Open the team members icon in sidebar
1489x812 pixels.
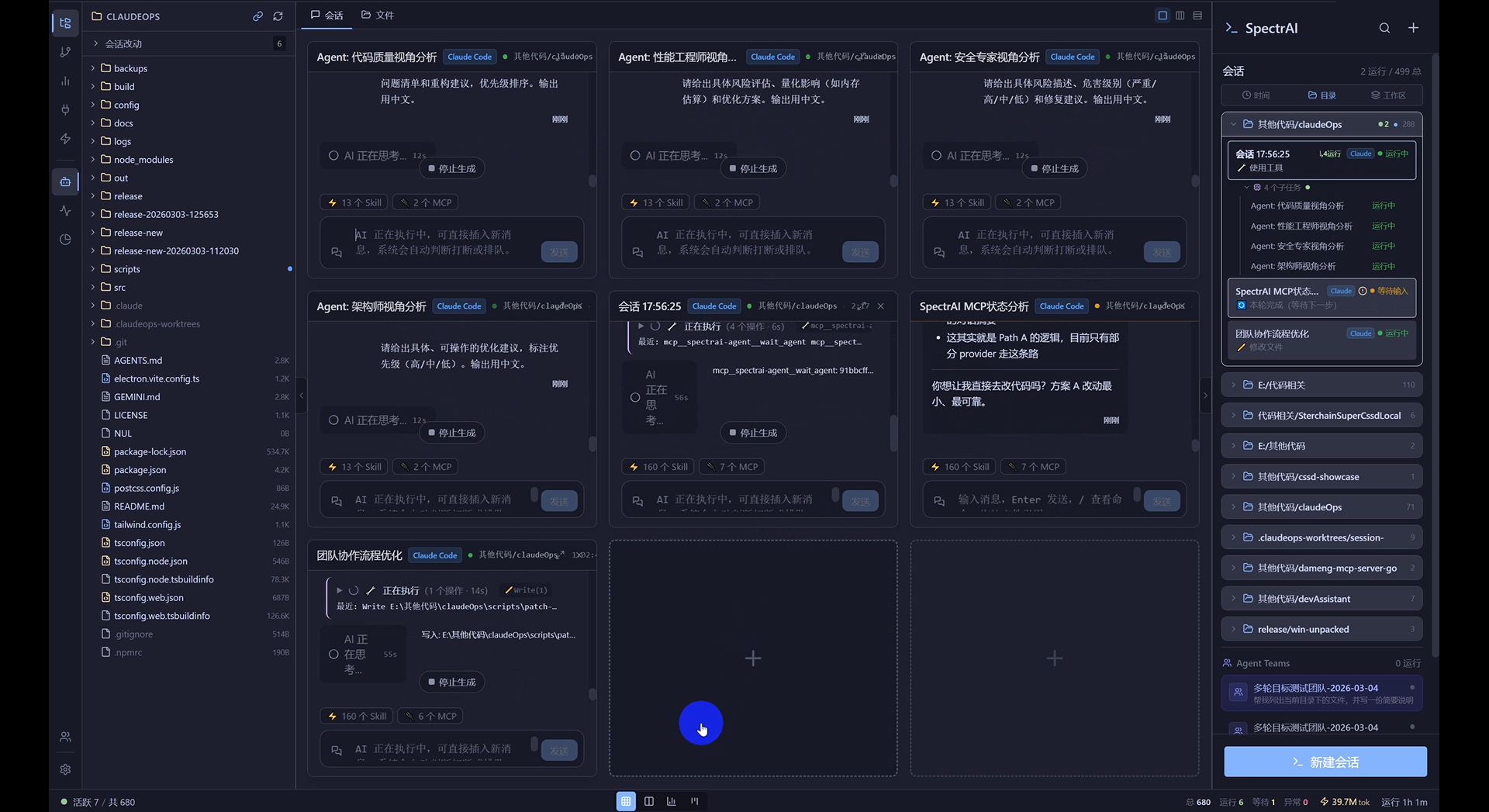pos(65,737)
